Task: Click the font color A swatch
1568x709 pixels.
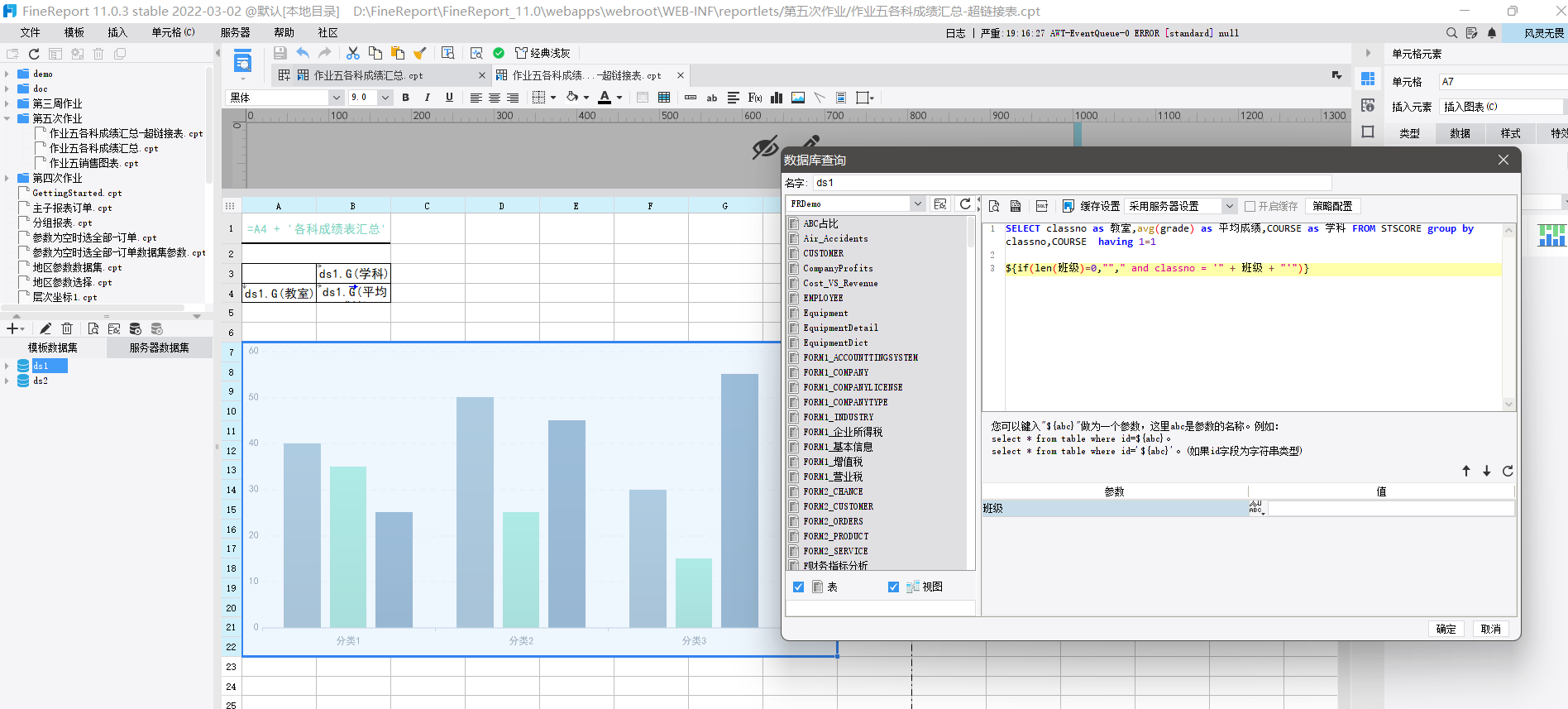Action: [605, 98]
